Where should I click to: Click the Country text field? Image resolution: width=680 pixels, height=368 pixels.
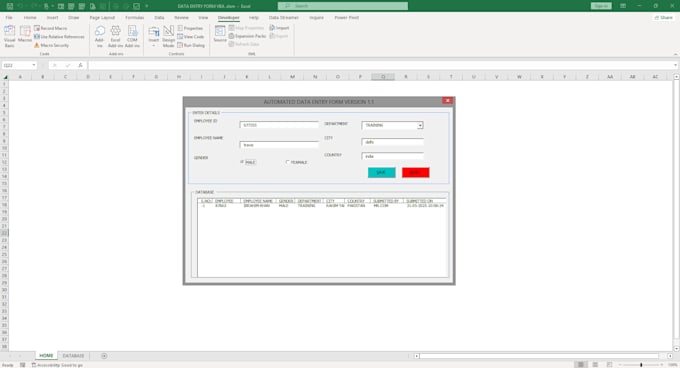[392, 156]
